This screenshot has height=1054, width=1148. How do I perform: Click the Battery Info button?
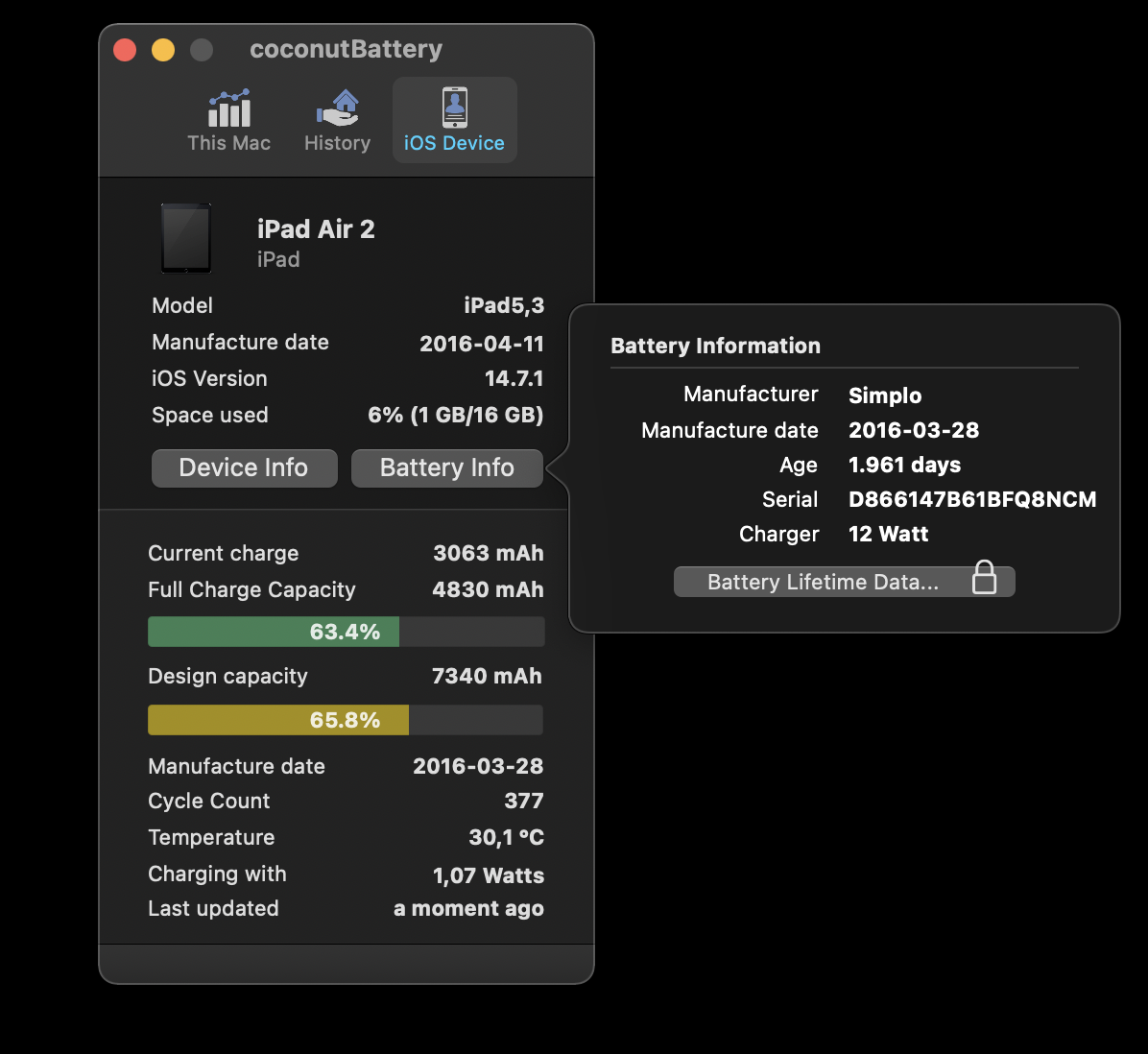(x=447, y=467)
